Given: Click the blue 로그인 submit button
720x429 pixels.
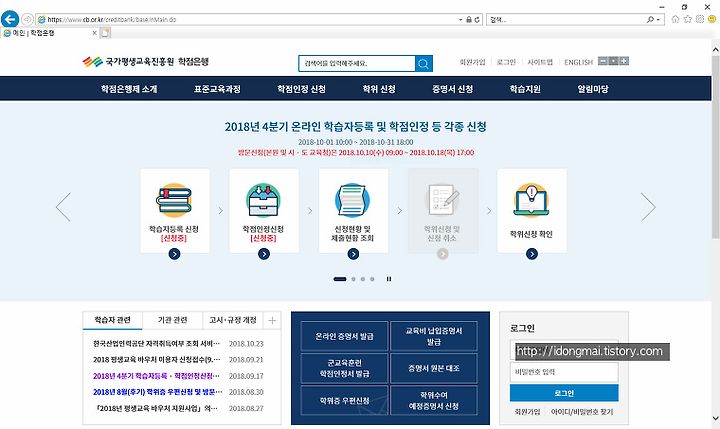Looking at the screenshot, I should (564, 393).
